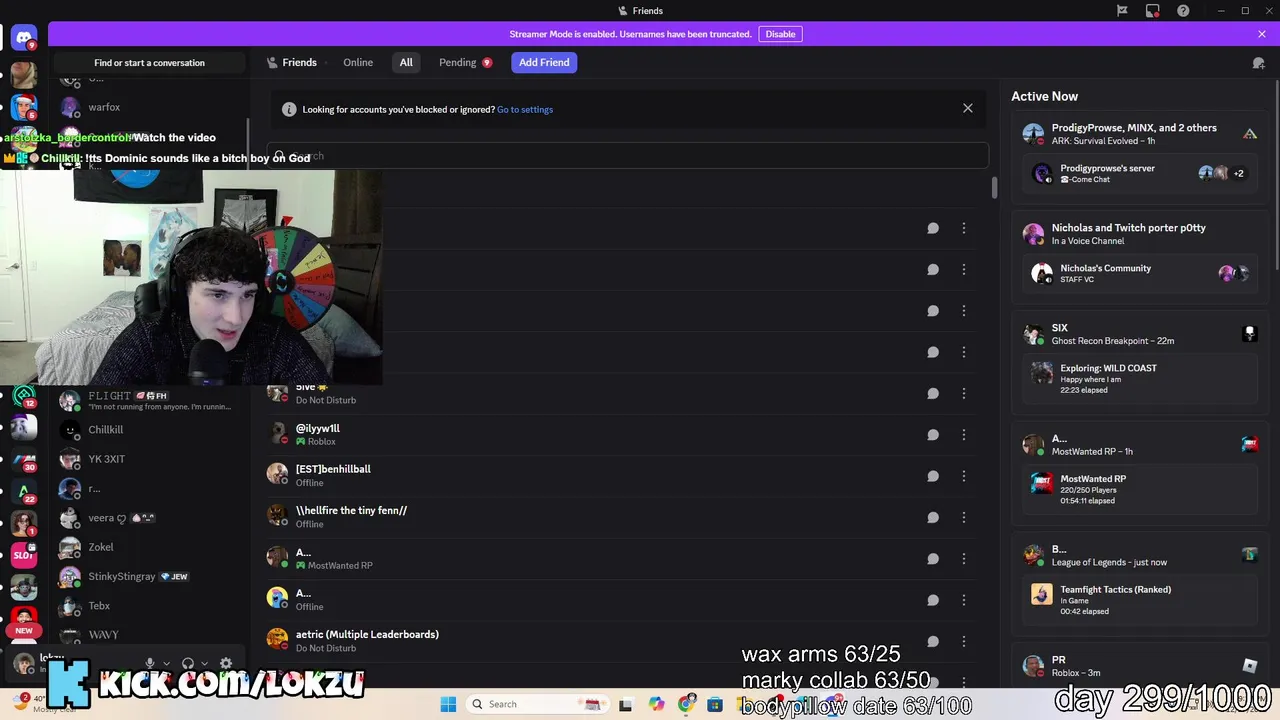This screenshot has height=720, width=1280.
Task: Close the blocked accounts notice
Action: coord(967,108)
